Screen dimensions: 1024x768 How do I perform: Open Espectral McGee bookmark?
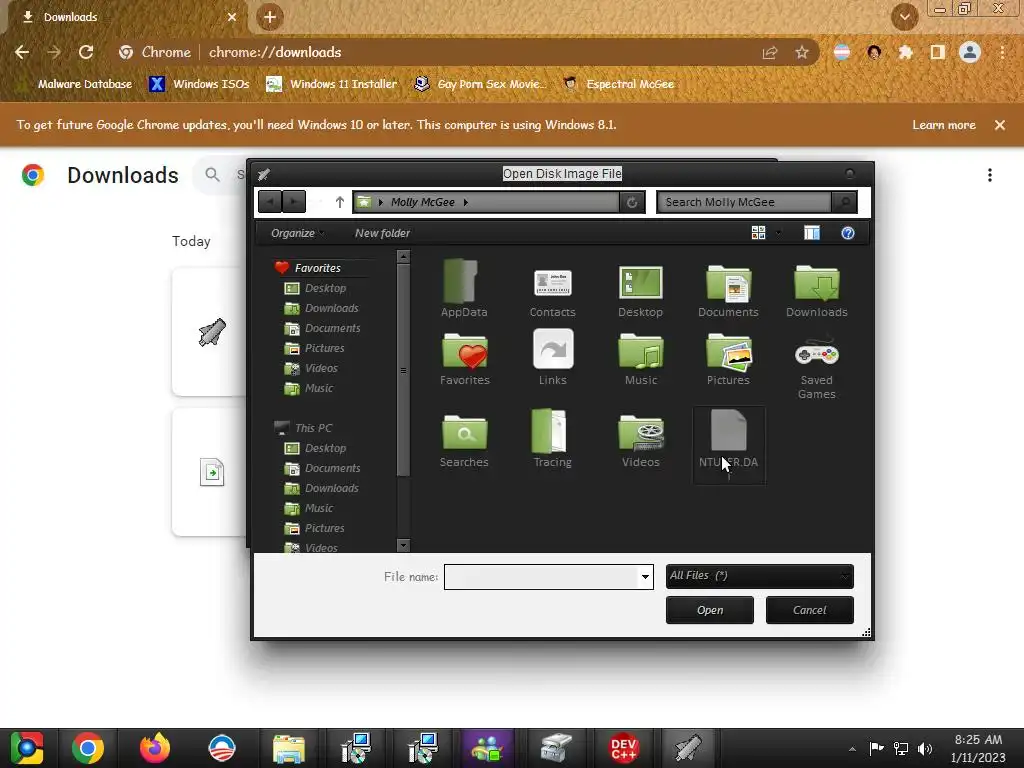point(618,84)
